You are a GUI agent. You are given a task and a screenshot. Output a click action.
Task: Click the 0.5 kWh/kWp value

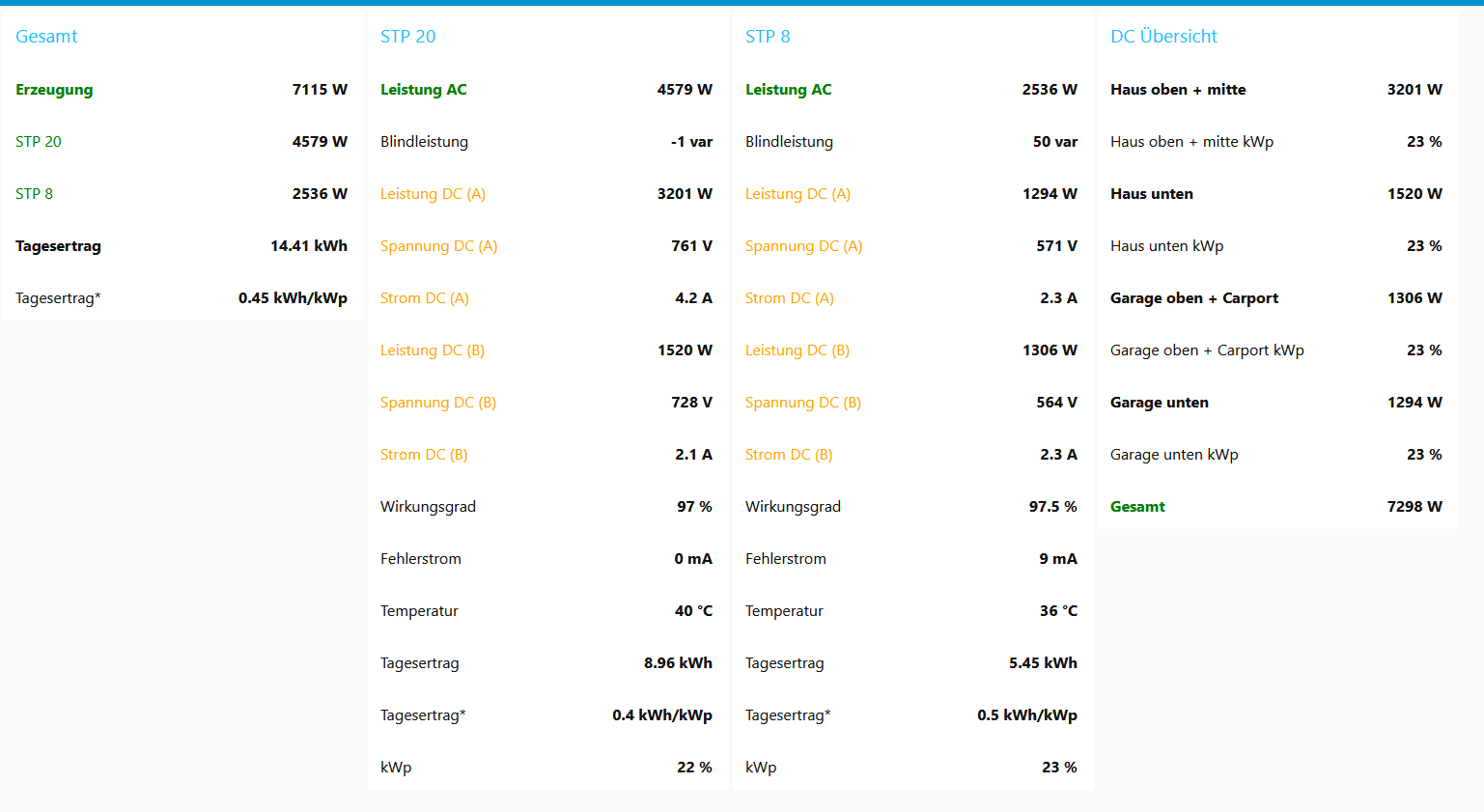click(x=1027, y=715)
